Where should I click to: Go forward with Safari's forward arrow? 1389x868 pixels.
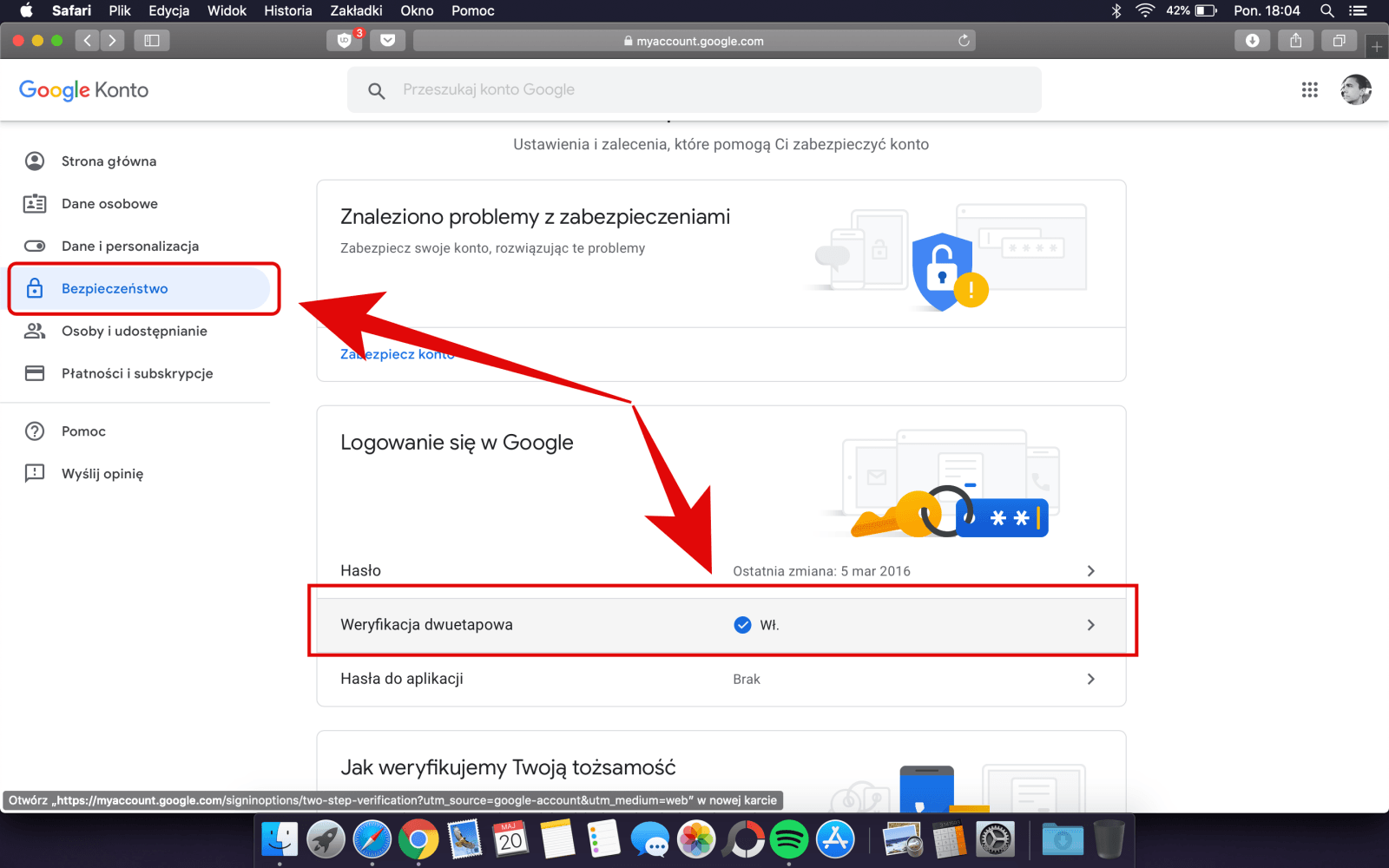pyautogui.click(x=112, y=40)
